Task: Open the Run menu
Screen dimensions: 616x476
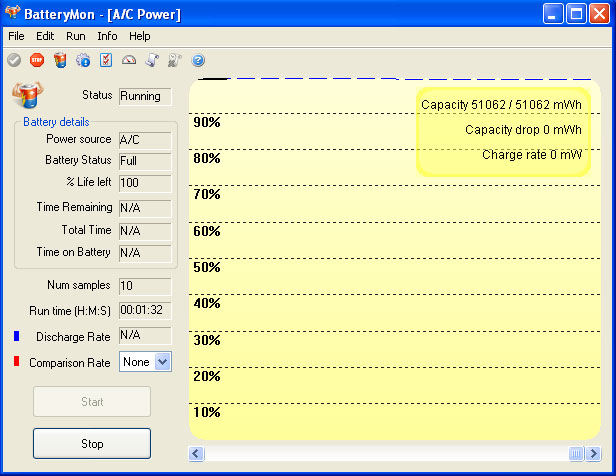Action: 75,36
